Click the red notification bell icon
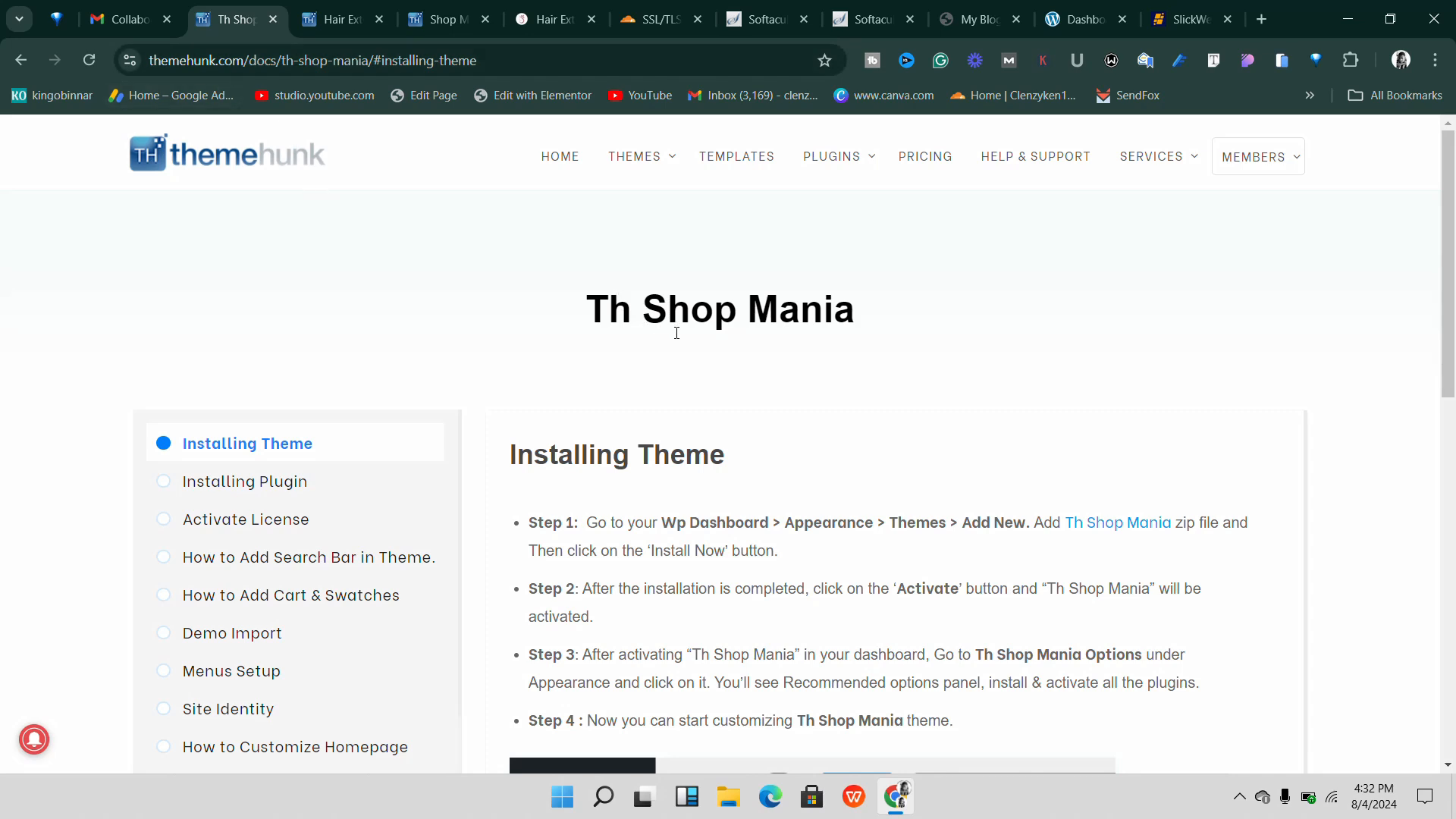 click(x=34, y=739)
